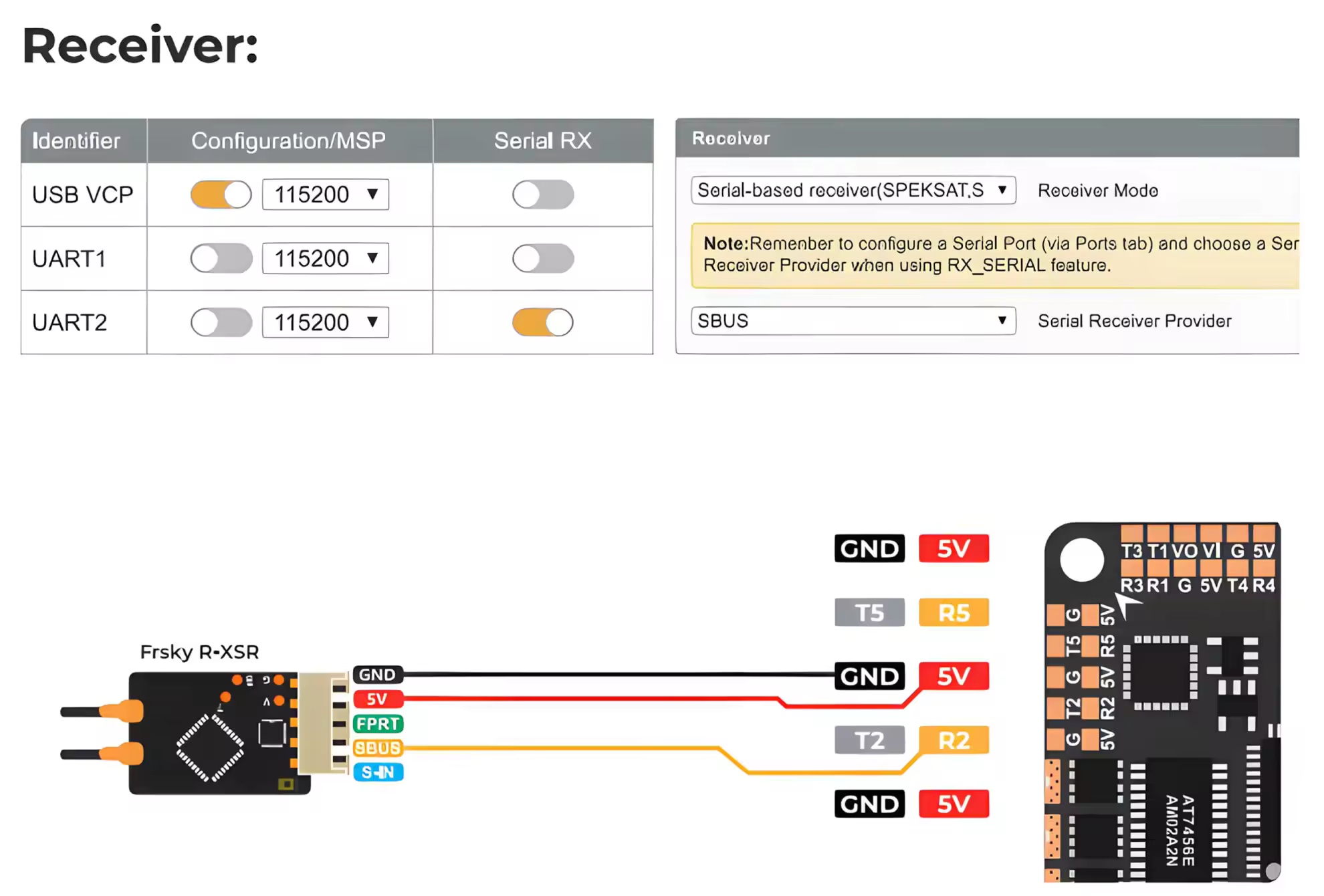Open USB VCP baud rate 115200 dropdown
The width and height of the screenshot is (1324, 896).
point(326,195)
